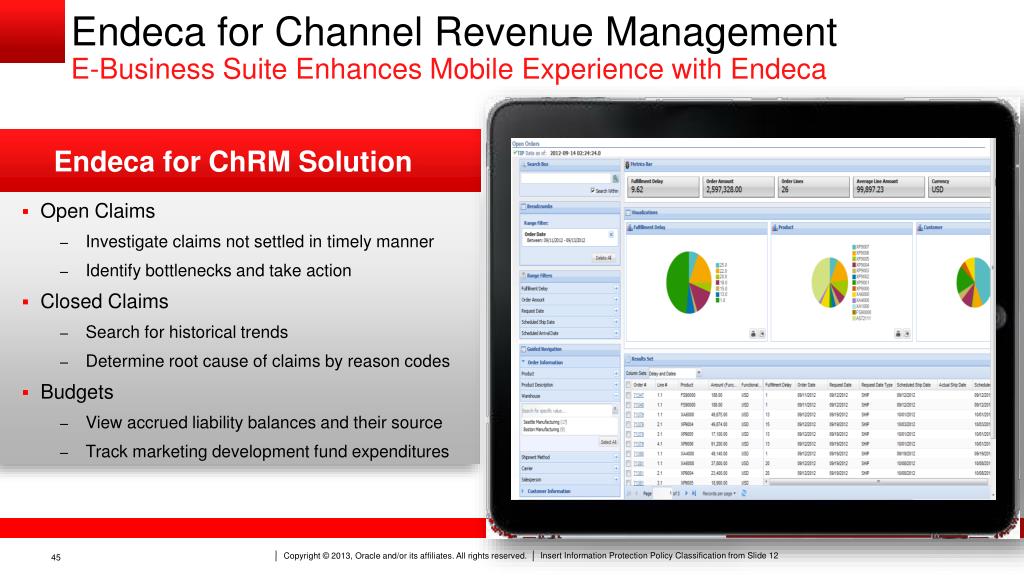This screenshot has height=576, width=1024.
Task: Click the Fulfillment Delay chart header icon
Action: point(630,227)
